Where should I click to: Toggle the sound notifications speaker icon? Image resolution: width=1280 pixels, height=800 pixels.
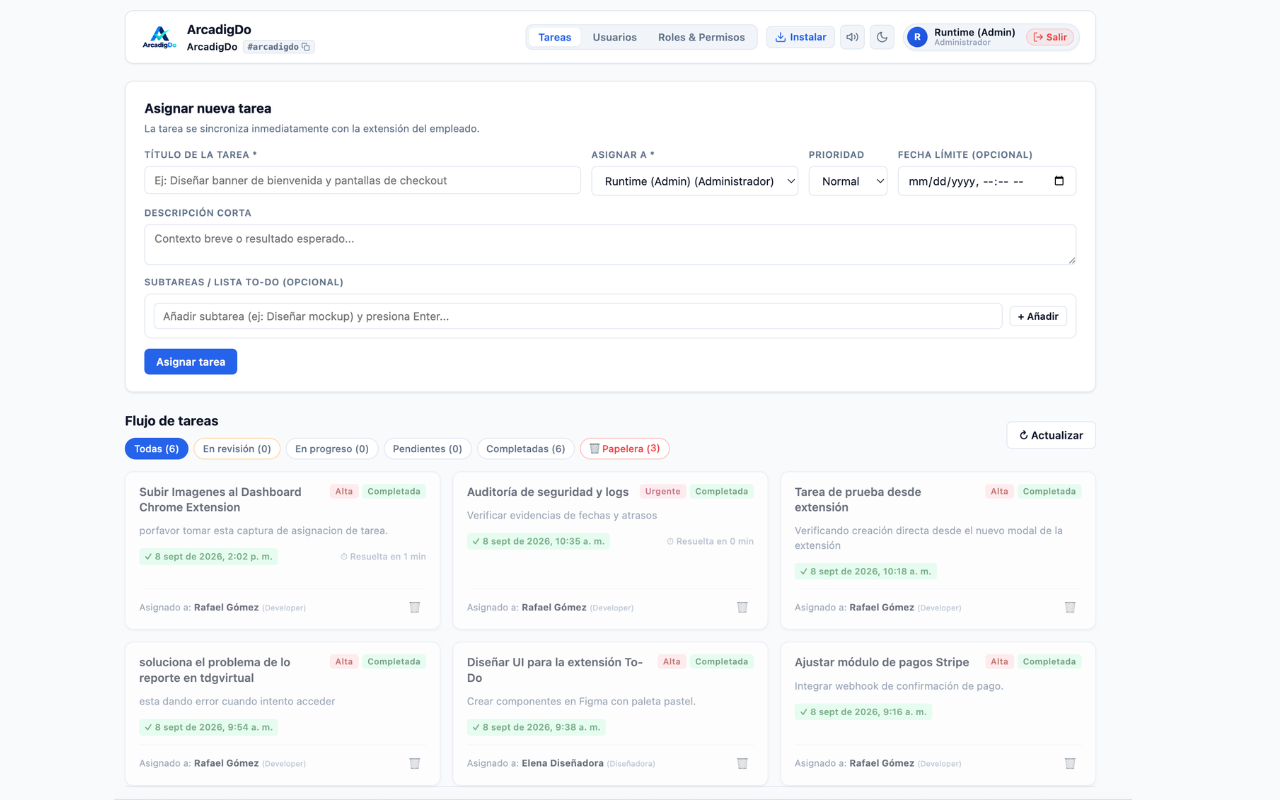pos(852,37)
